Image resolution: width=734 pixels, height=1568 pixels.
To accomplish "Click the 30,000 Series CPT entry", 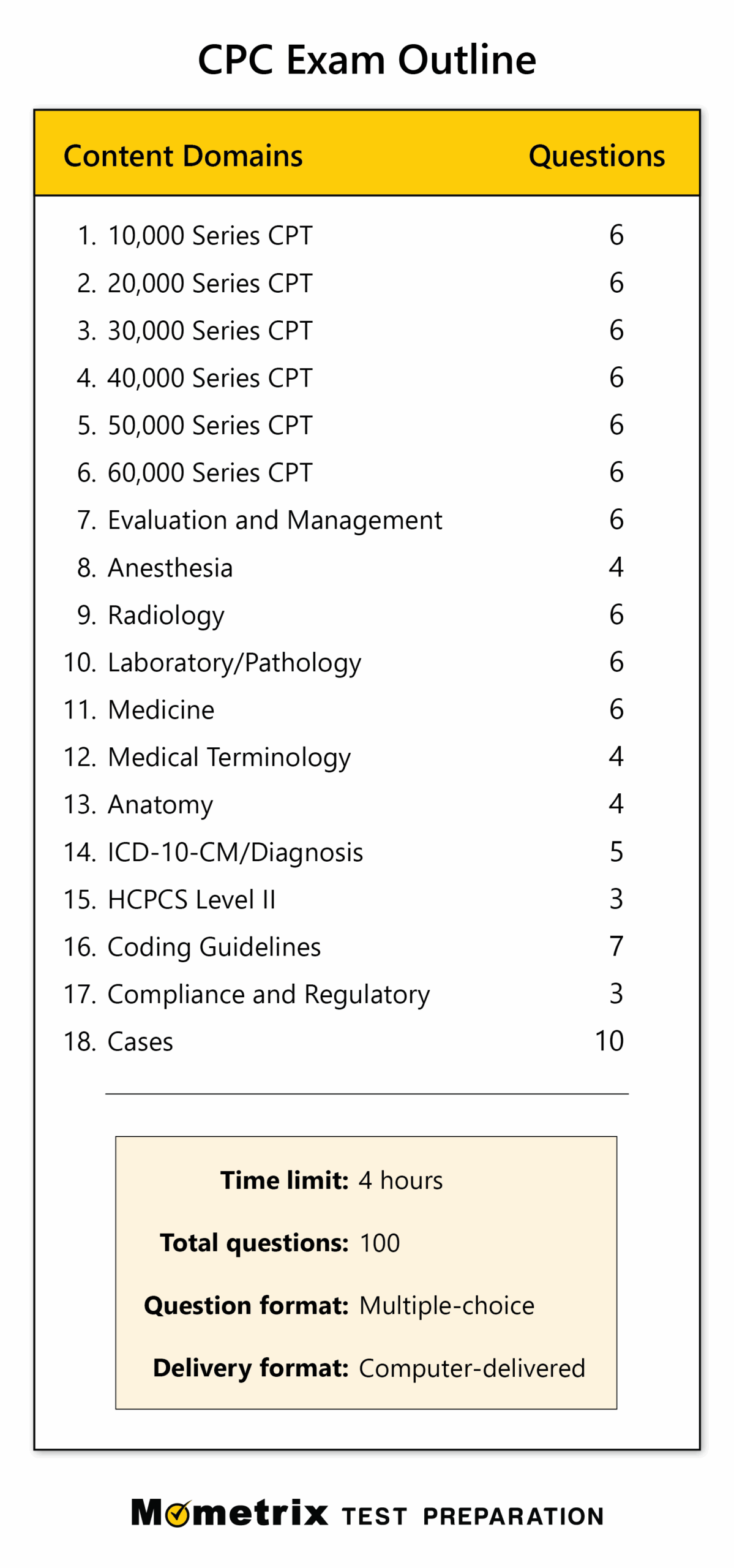I will (x=209, y=331).
